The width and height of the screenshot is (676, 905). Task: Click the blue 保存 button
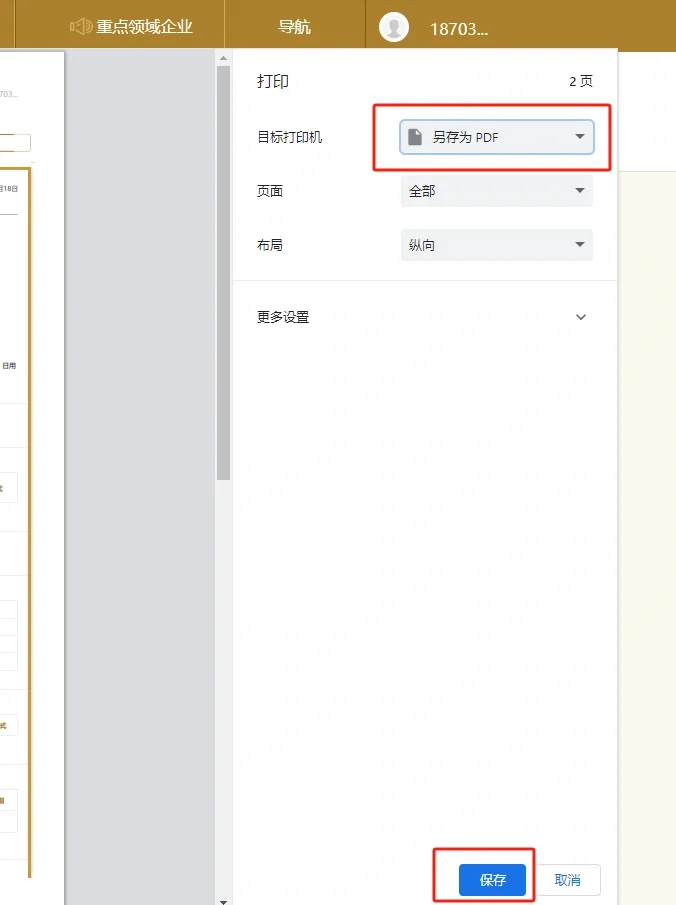coord(492,880)
